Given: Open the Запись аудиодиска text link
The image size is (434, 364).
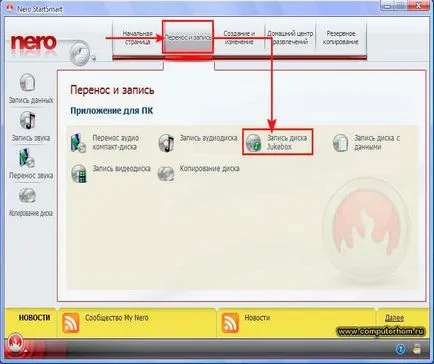Looking at the screenshot, I should [209, 138].
